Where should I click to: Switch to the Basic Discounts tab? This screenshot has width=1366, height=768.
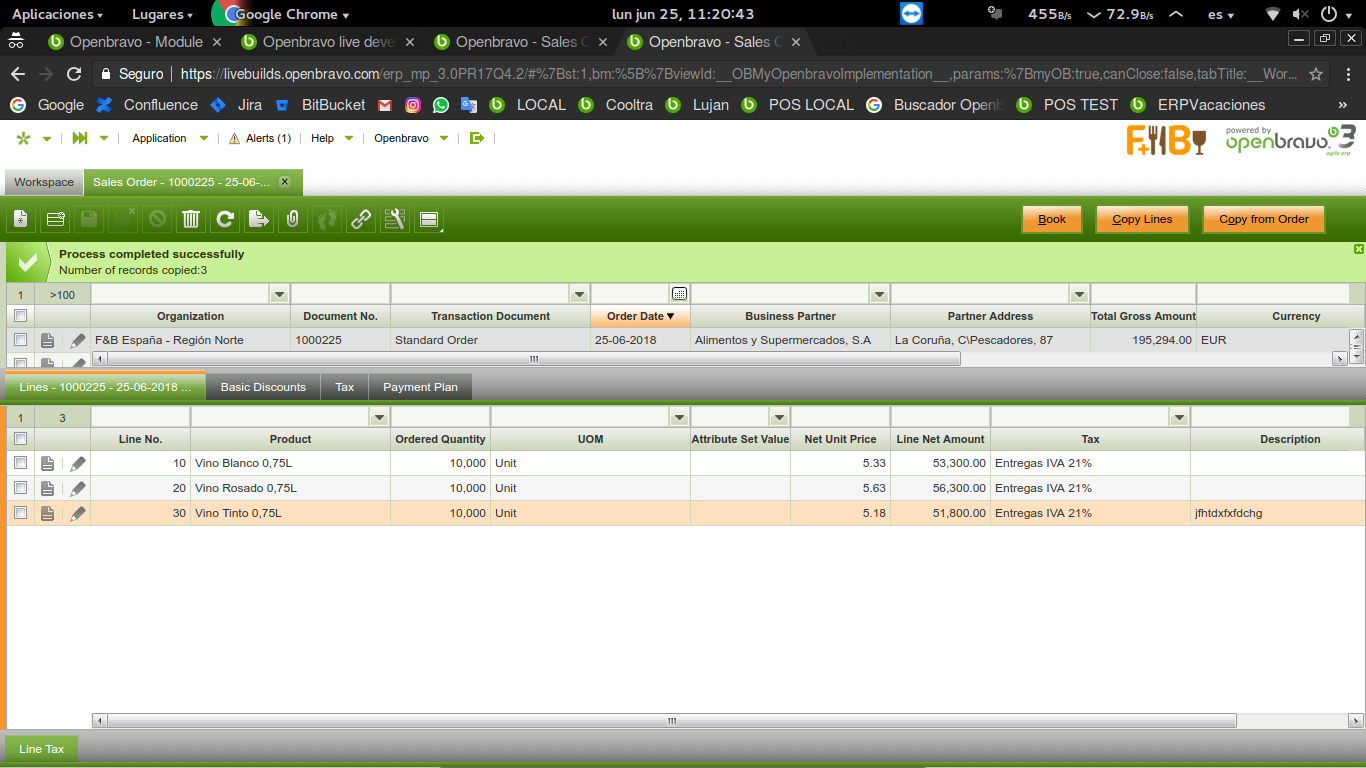(263, 387)
